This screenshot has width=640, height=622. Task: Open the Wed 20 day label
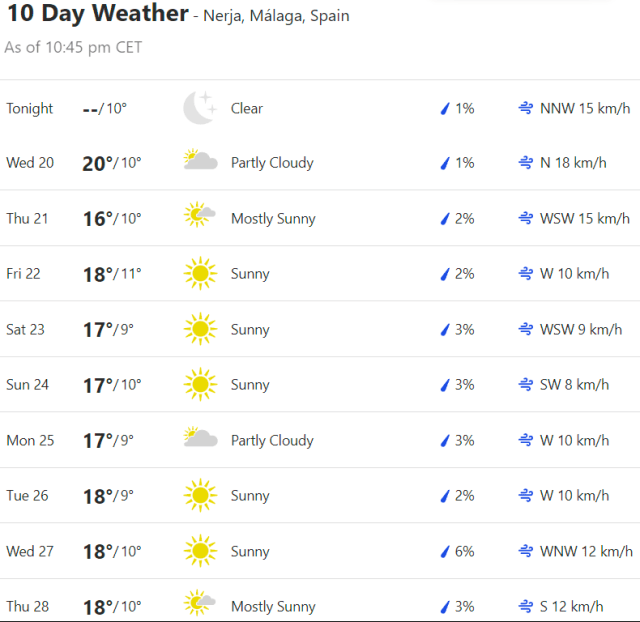click(30, 163)
